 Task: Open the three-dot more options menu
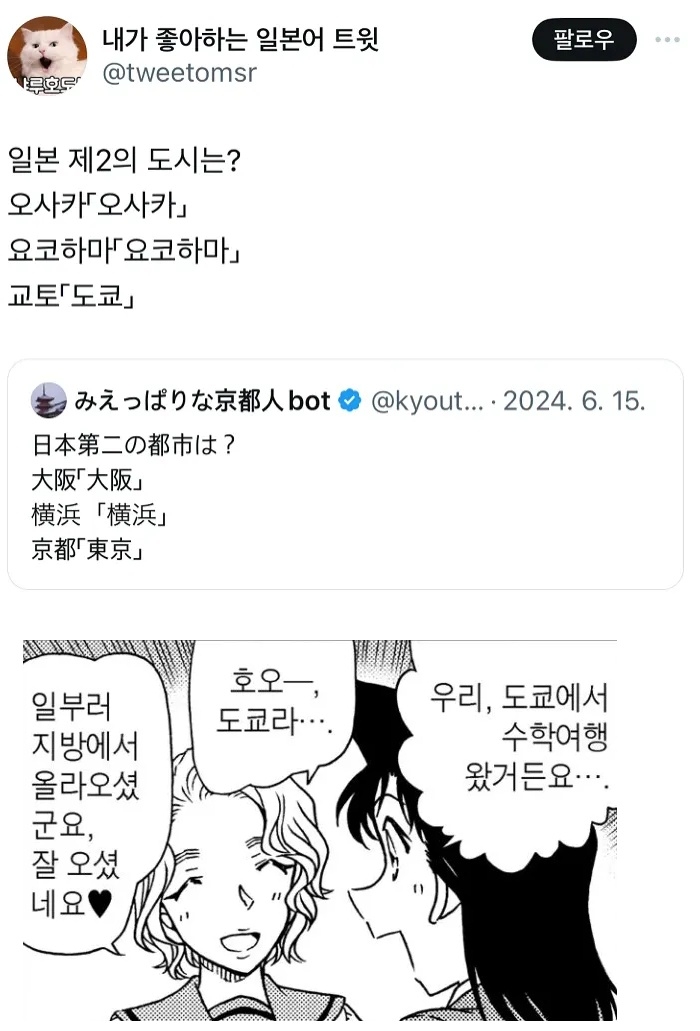667,39
